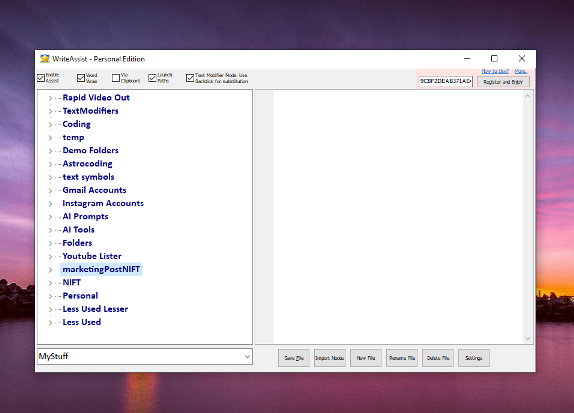
Task: Select the marketingPostNIFT tree item
Action: point(101,269)
